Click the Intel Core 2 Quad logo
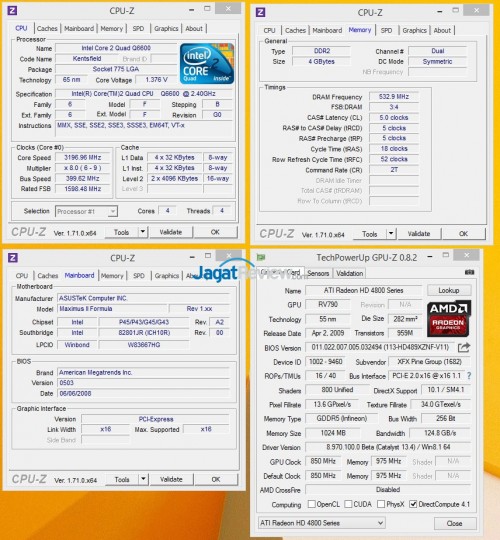500x540 pixels. (207, 64)
